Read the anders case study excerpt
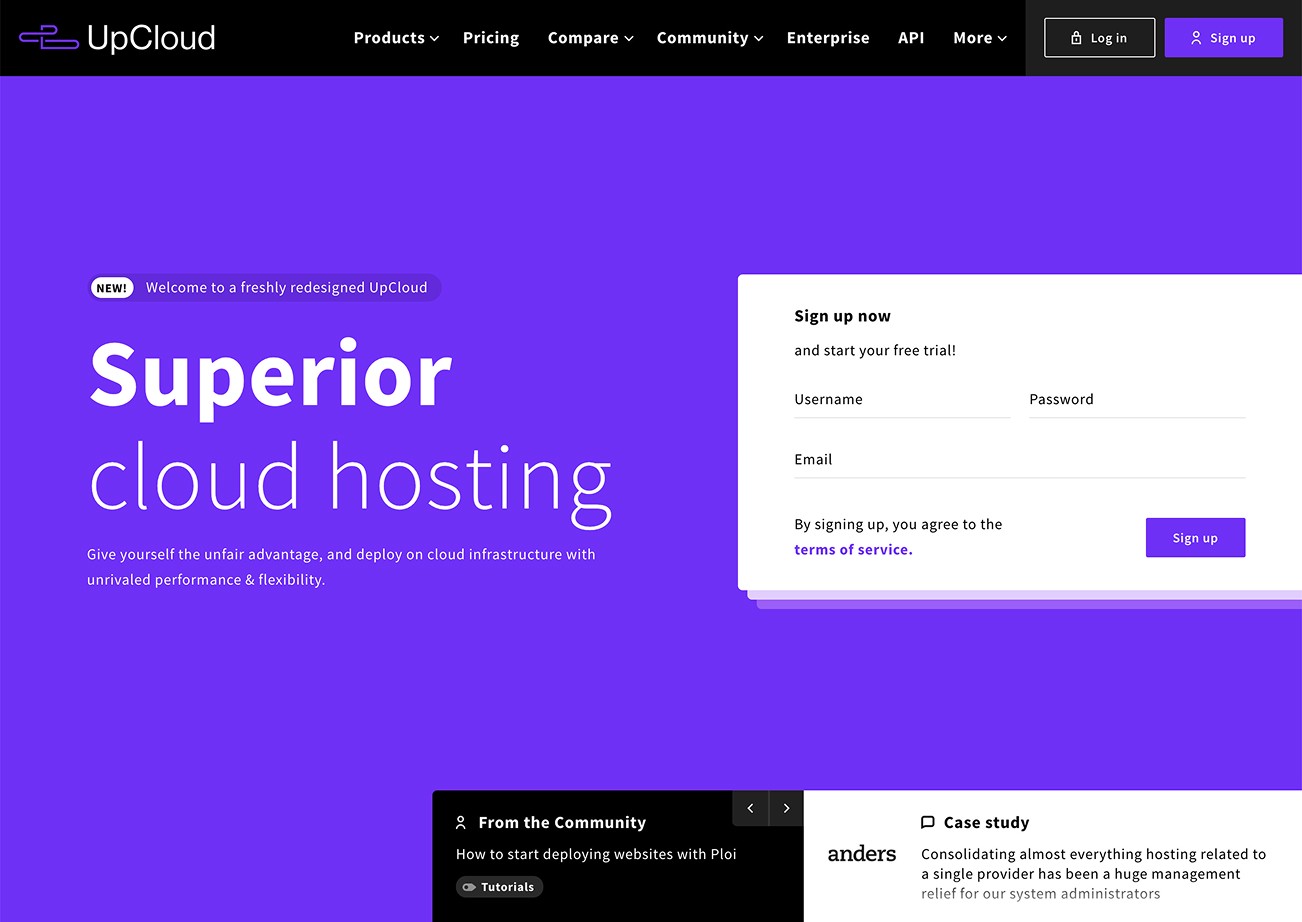 point(1093,874)
